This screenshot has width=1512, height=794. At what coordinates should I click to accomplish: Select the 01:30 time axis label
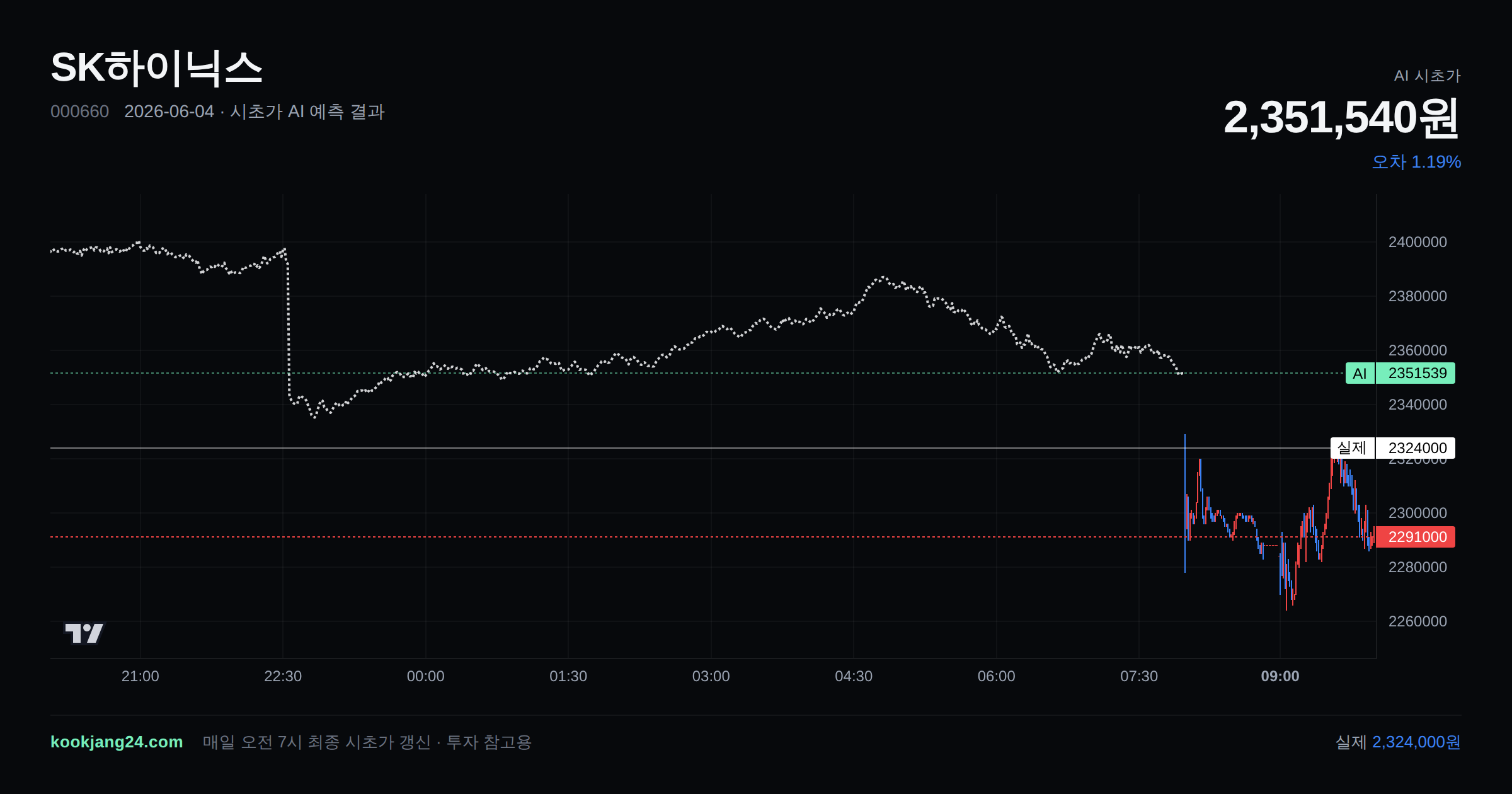[x=568, y=676]
